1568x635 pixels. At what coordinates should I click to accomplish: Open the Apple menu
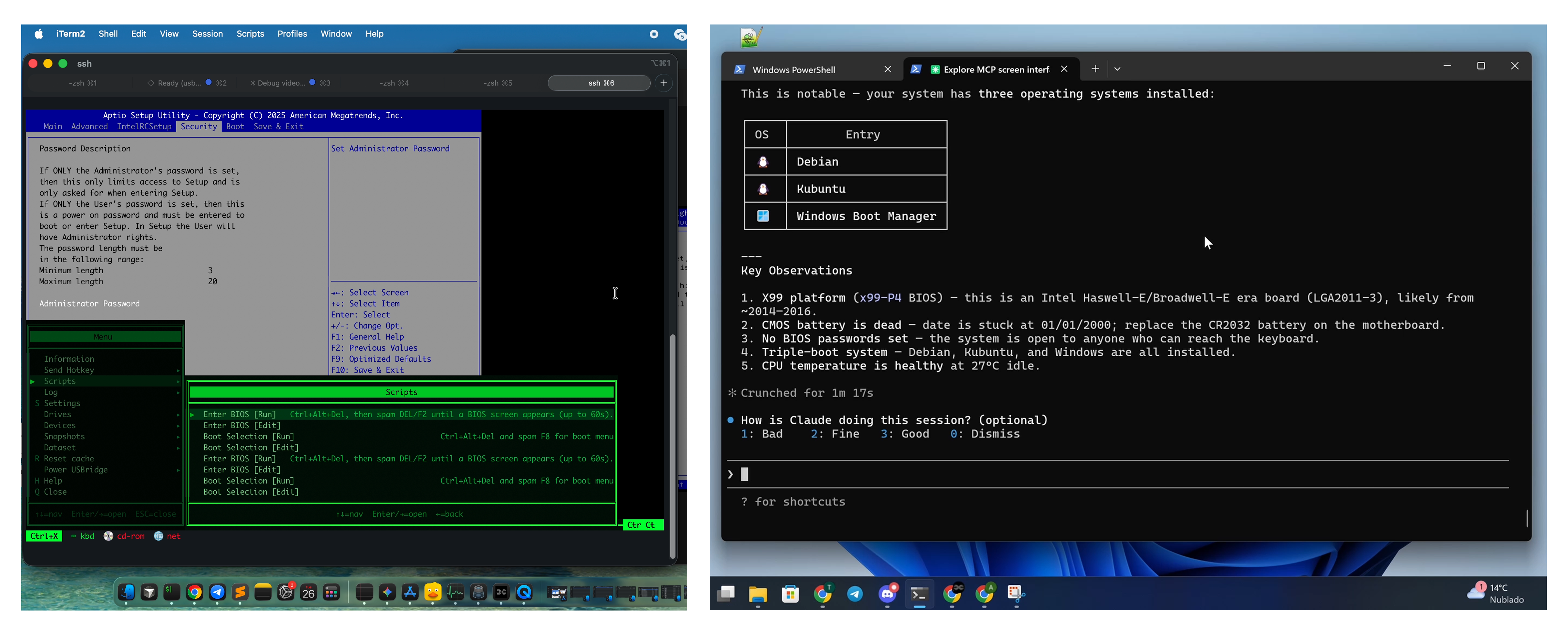(39, 34)
